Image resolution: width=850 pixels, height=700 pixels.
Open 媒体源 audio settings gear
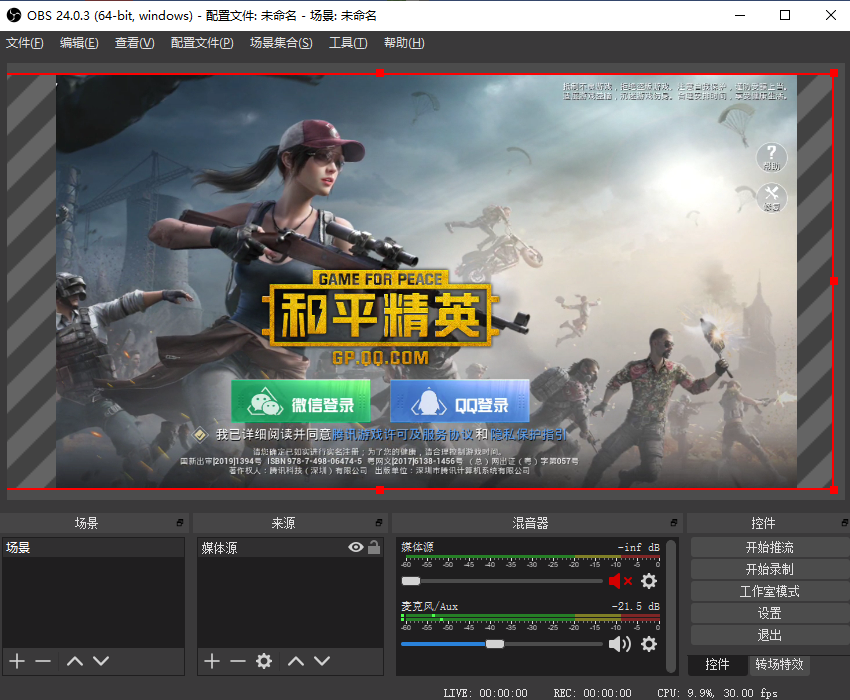(649, 581)
